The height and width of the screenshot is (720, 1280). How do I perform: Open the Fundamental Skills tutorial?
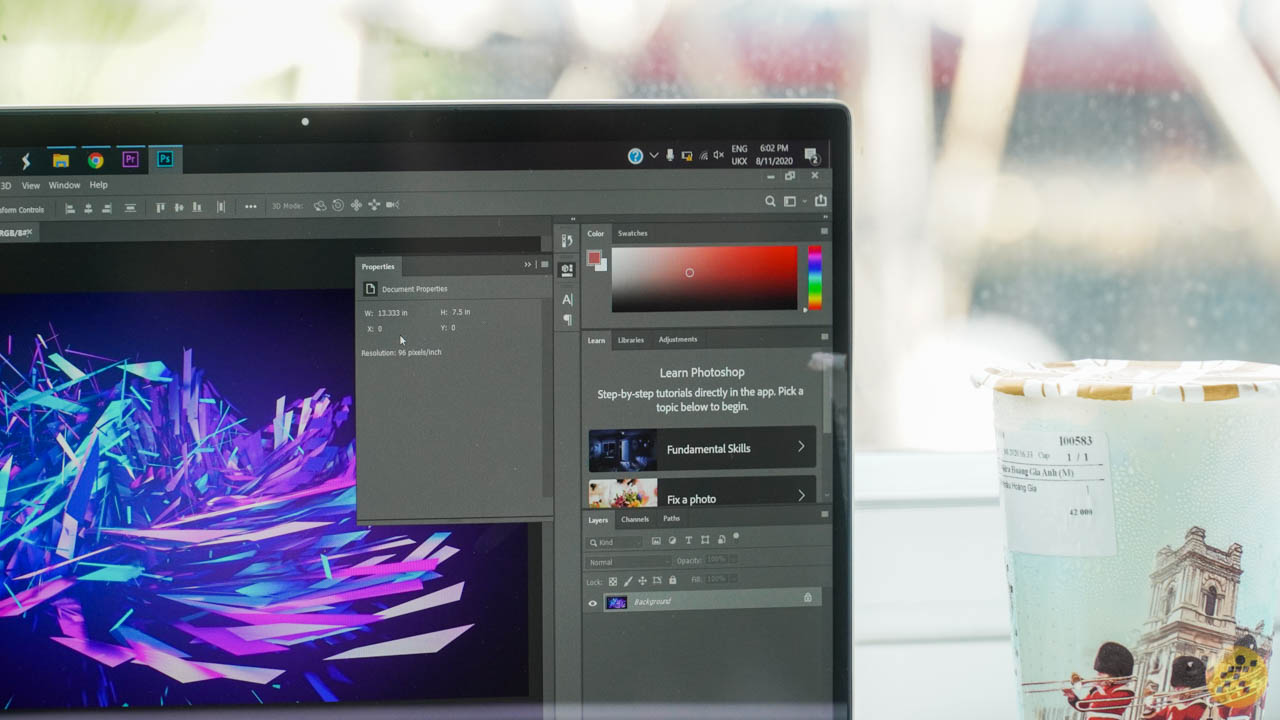click(x=702, y=449)
